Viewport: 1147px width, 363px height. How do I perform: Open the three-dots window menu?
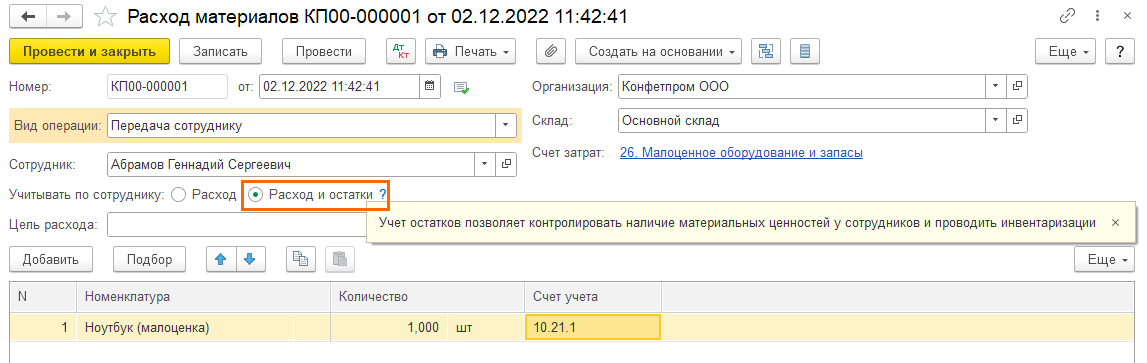point(1097,15)
